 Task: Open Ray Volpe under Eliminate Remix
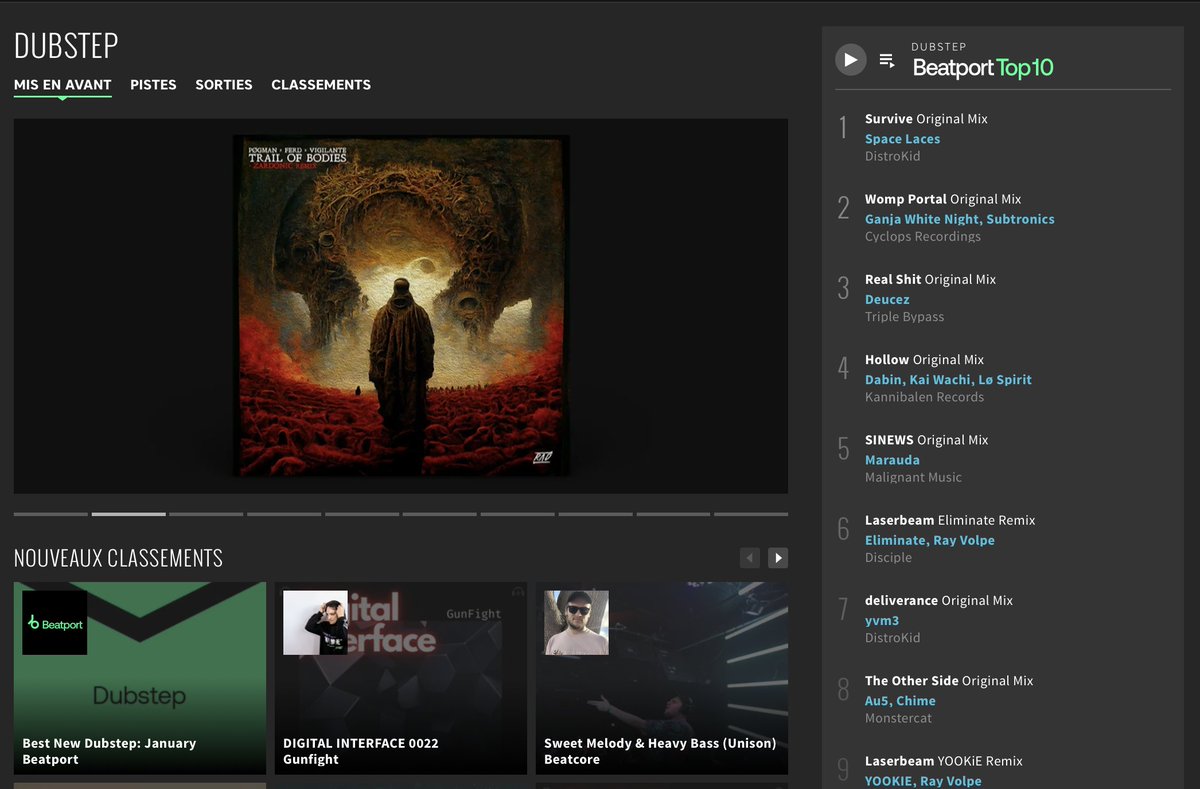[x=963, y=540]
